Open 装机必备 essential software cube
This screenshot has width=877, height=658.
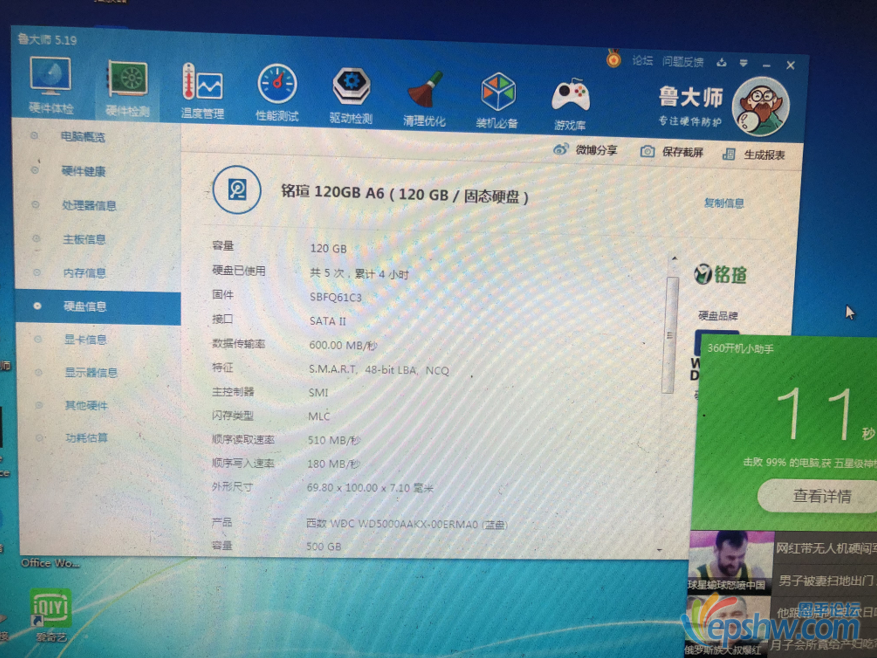coord(497,100)
